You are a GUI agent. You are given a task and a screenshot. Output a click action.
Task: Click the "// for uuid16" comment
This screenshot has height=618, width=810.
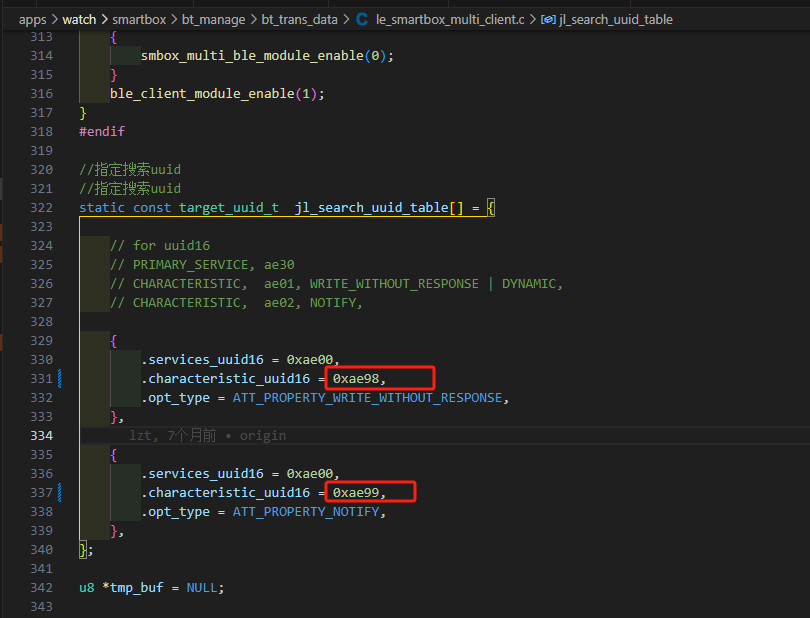coord(160,245)
